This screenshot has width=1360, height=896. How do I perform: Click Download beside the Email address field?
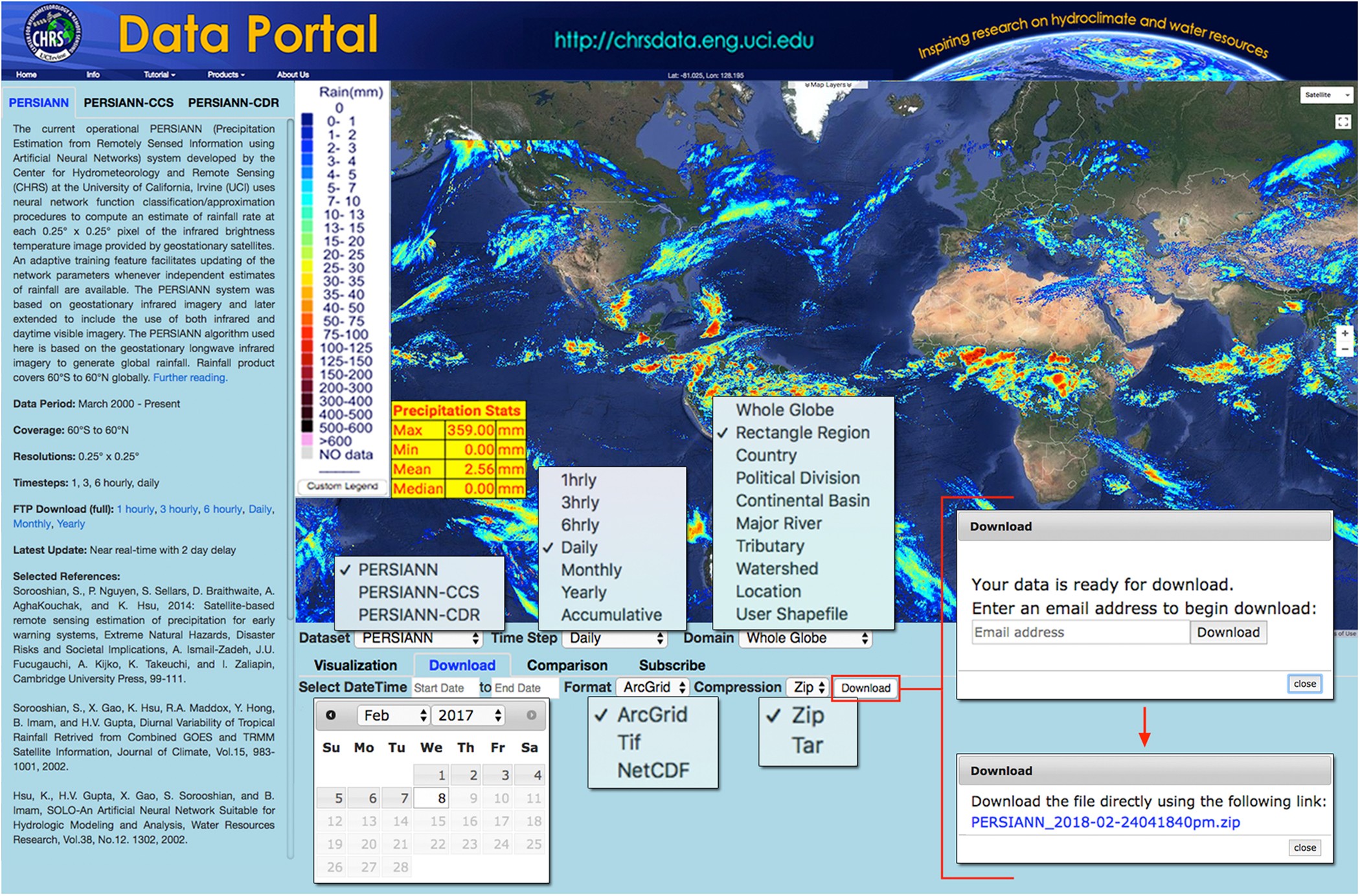click(x=1229, y=633)
